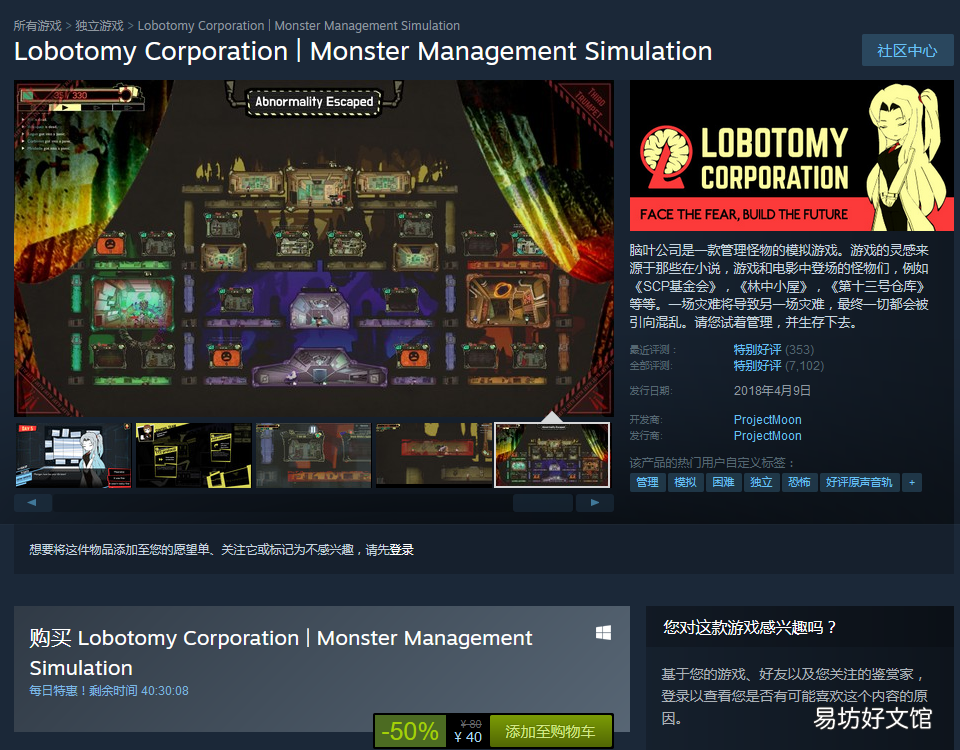This screenshot has width=960, height=750.
Task: Select the 恐怖 tag
Action: (x=800, y=482)
